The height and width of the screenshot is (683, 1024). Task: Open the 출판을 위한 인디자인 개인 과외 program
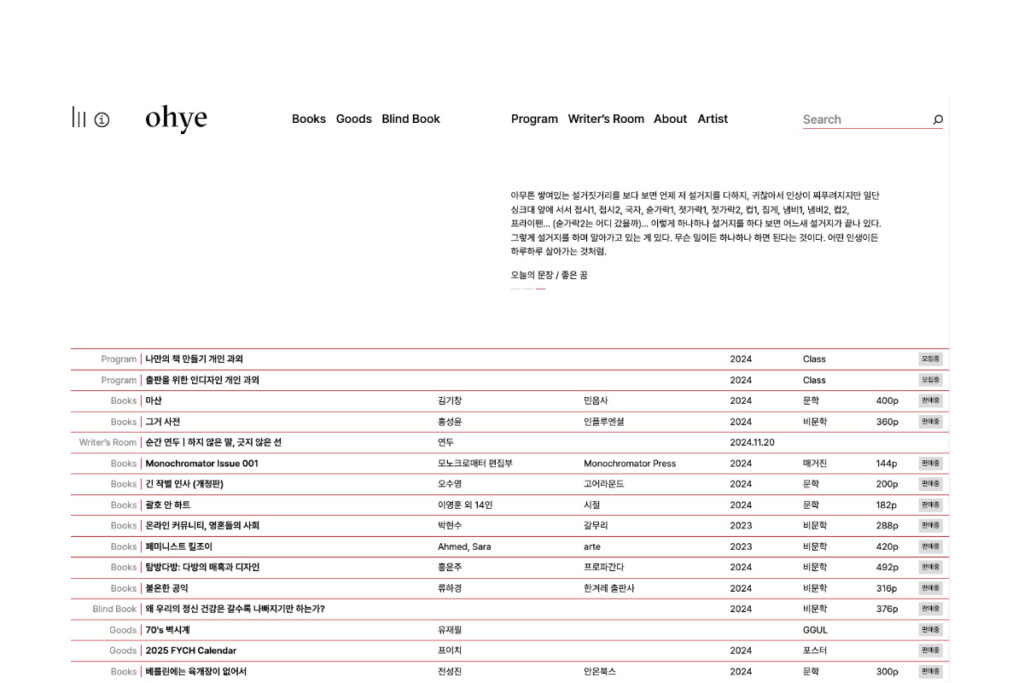click(202, 380)
